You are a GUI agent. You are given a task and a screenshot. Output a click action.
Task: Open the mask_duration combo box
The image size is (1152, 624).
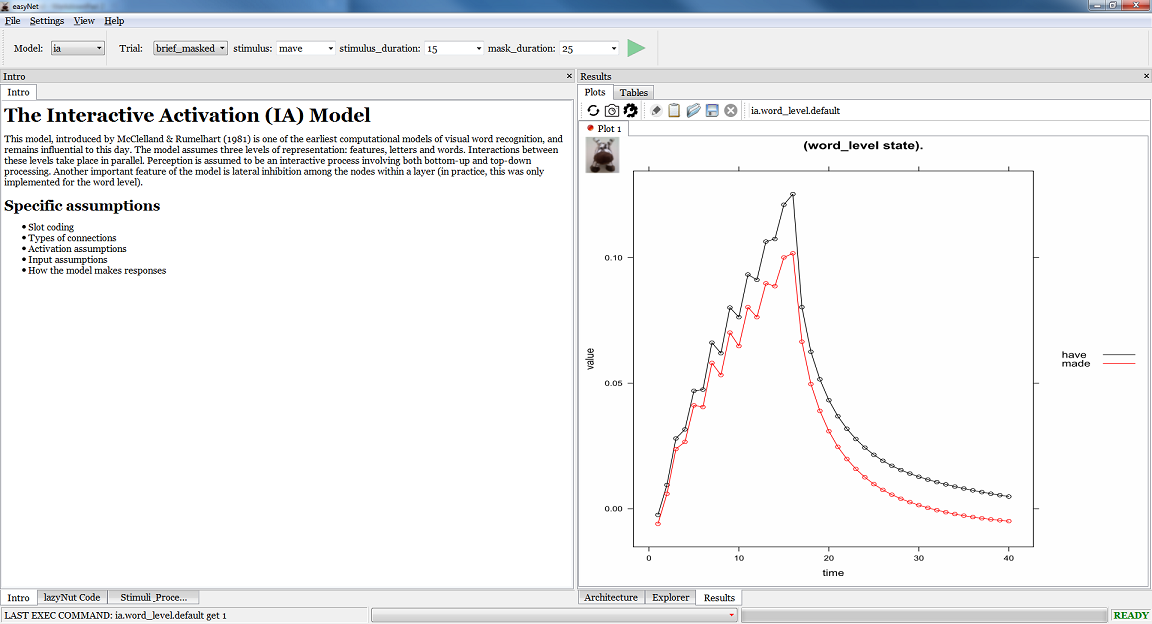click(x=589, y=48)
